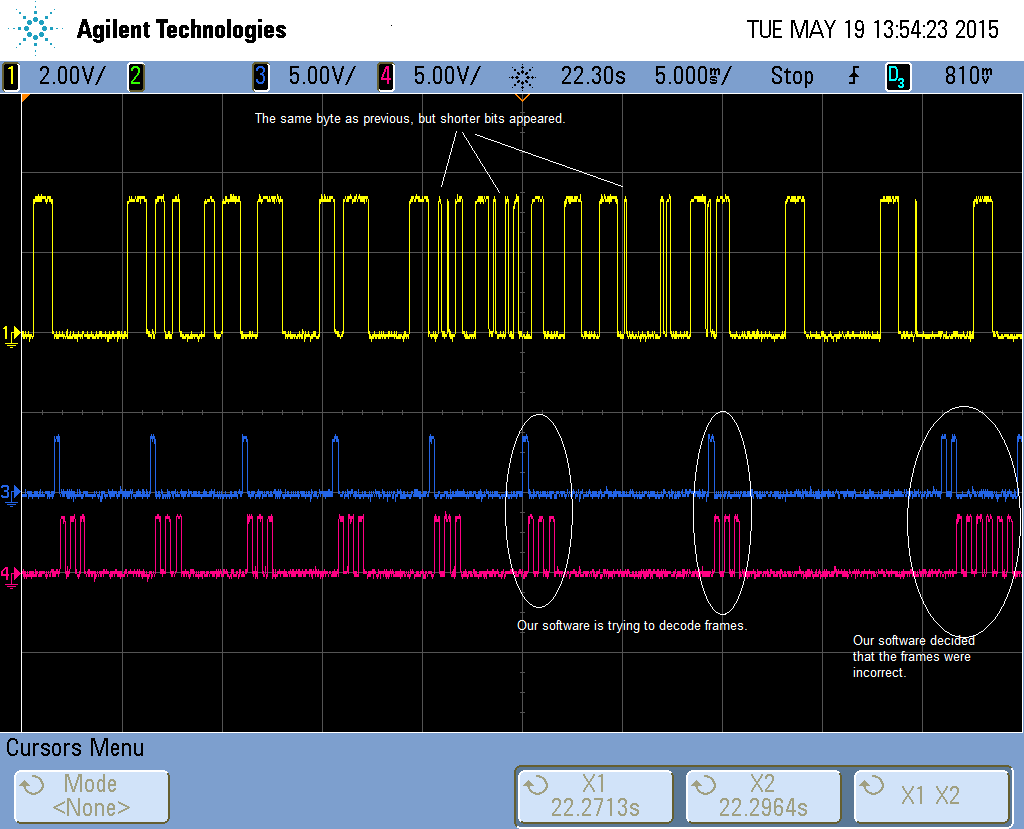Screen dimensions: 1024x829
Task: Click channel 3 ground level marker
Action: tap(10, 494)
